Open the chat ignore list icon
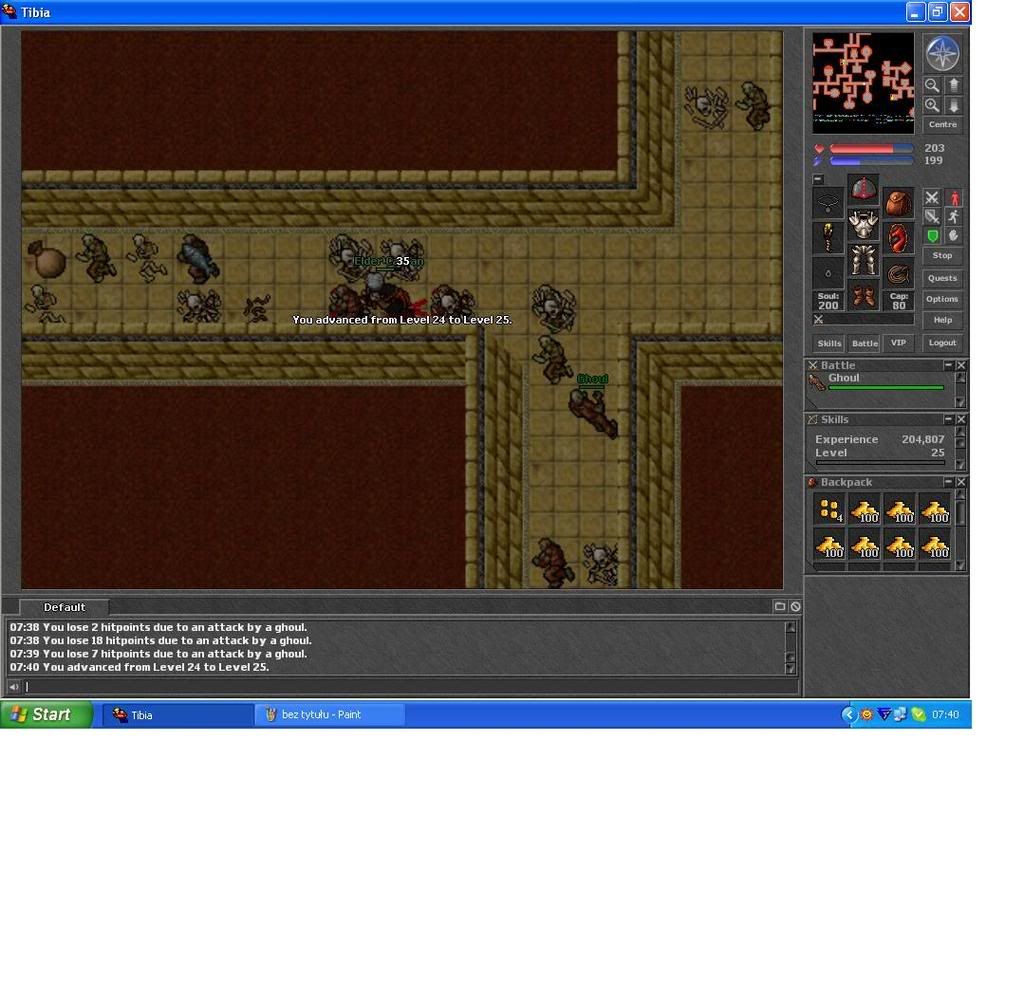1024x981 pixels. click(x=795, y=607)
